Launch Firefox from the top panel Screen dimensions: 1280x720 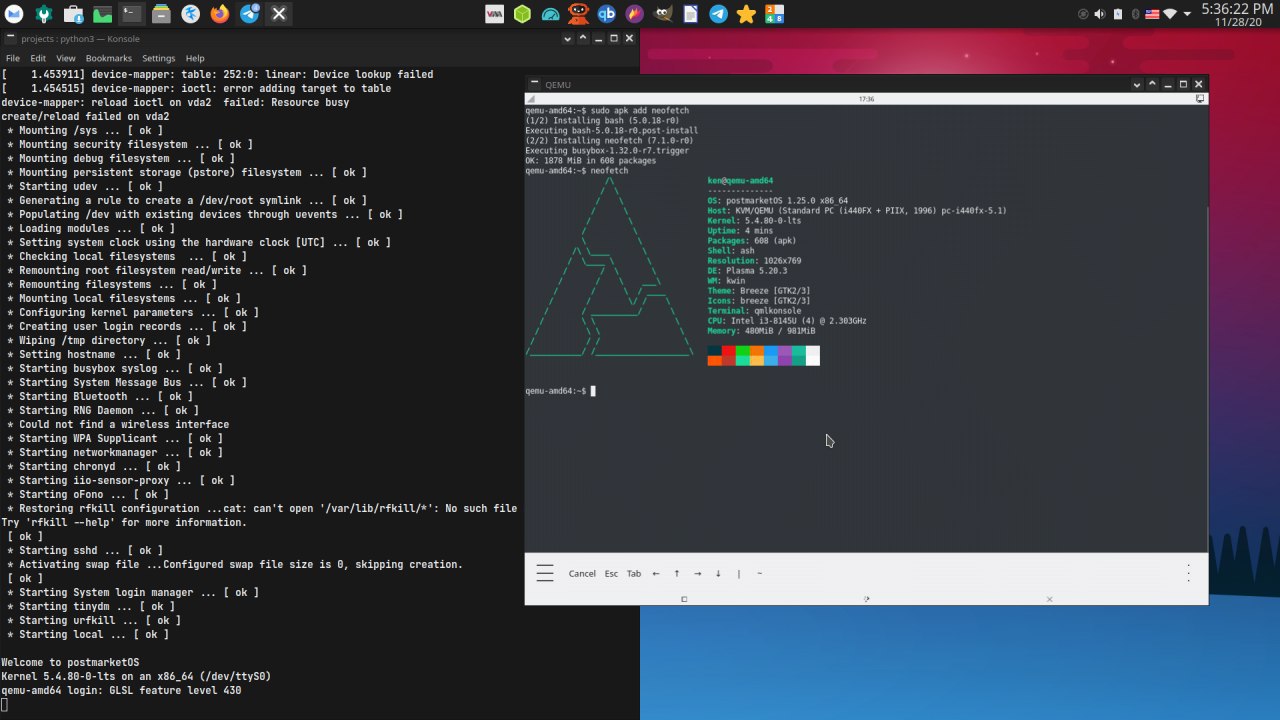coord(220,14)
